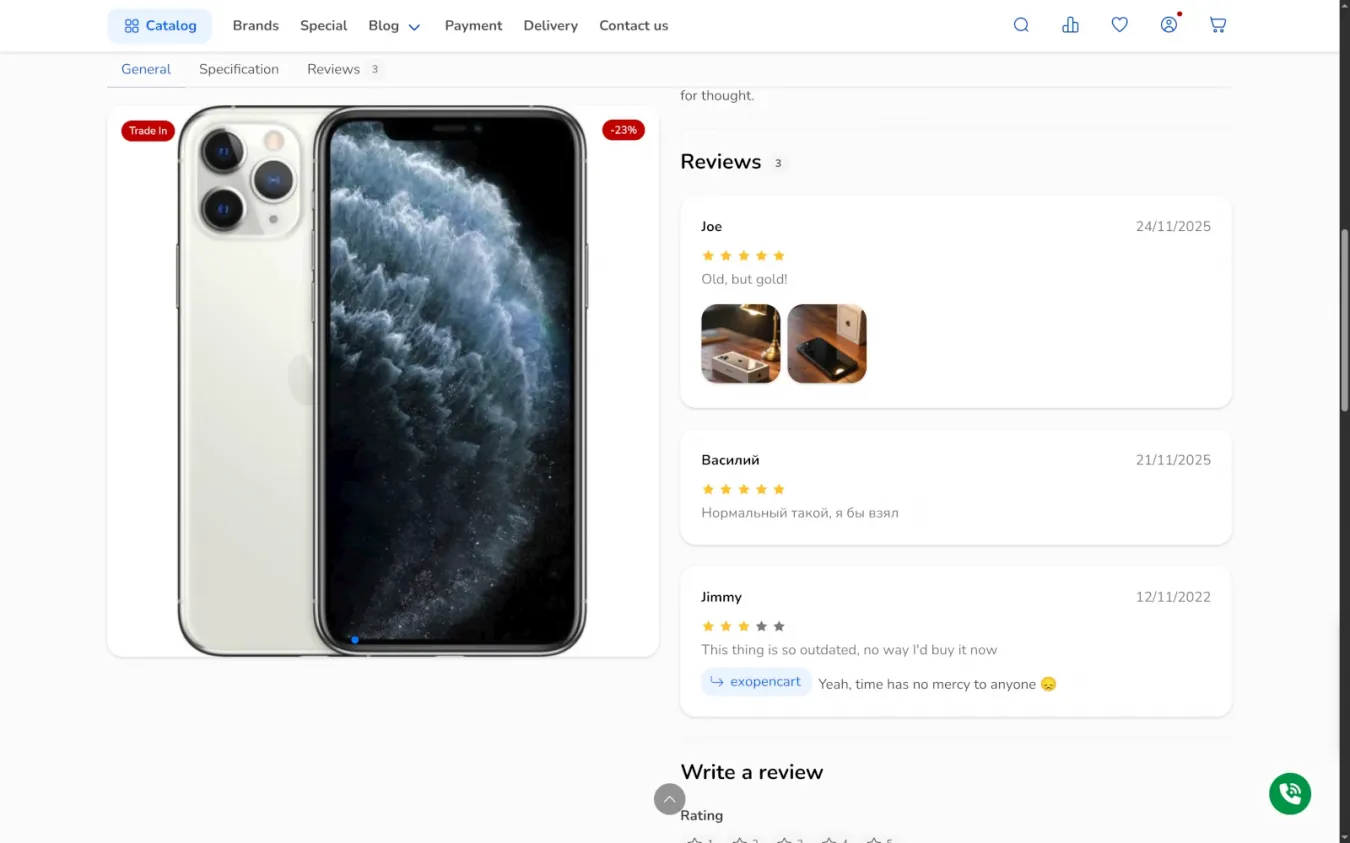Viewport: 1350px width, 843px height.
Task: Click the green phone callback button
Action: point(1290,794)
